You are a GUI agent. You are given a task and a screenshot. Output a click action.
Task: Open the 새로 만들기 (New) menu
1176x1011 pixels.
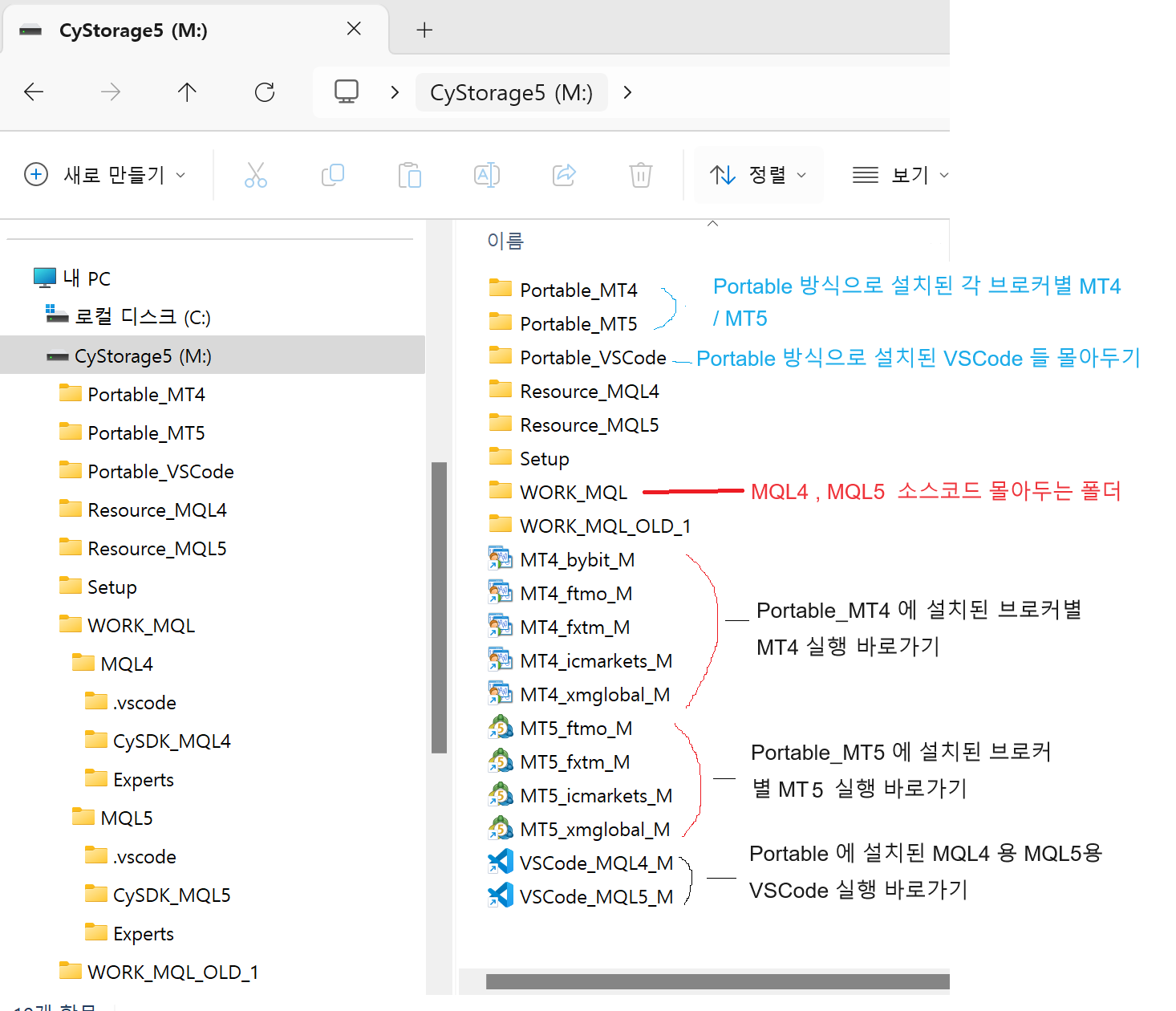(x=105, y=174)
